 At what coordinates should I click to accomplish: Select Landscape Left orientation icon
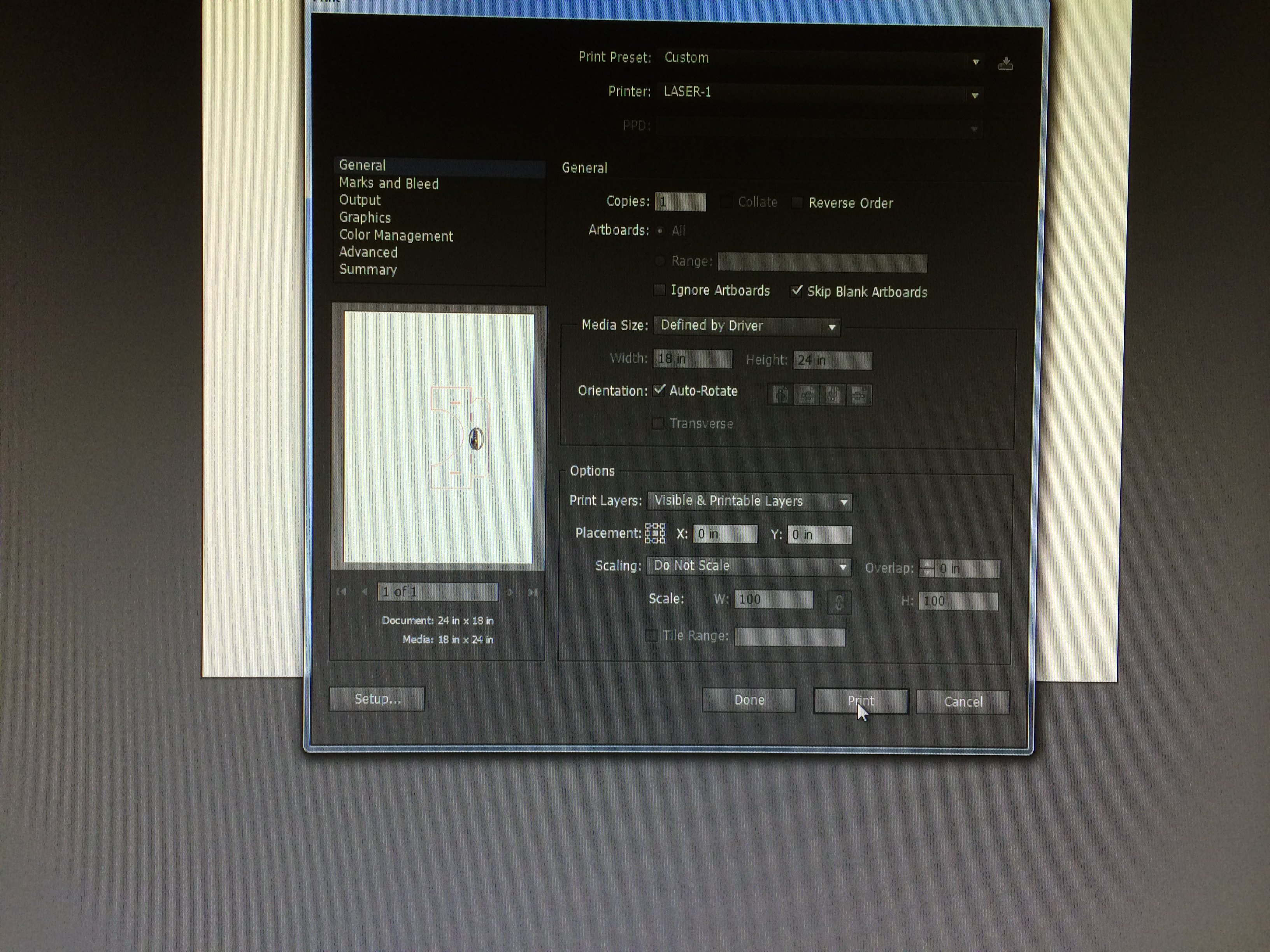[807, 395]
